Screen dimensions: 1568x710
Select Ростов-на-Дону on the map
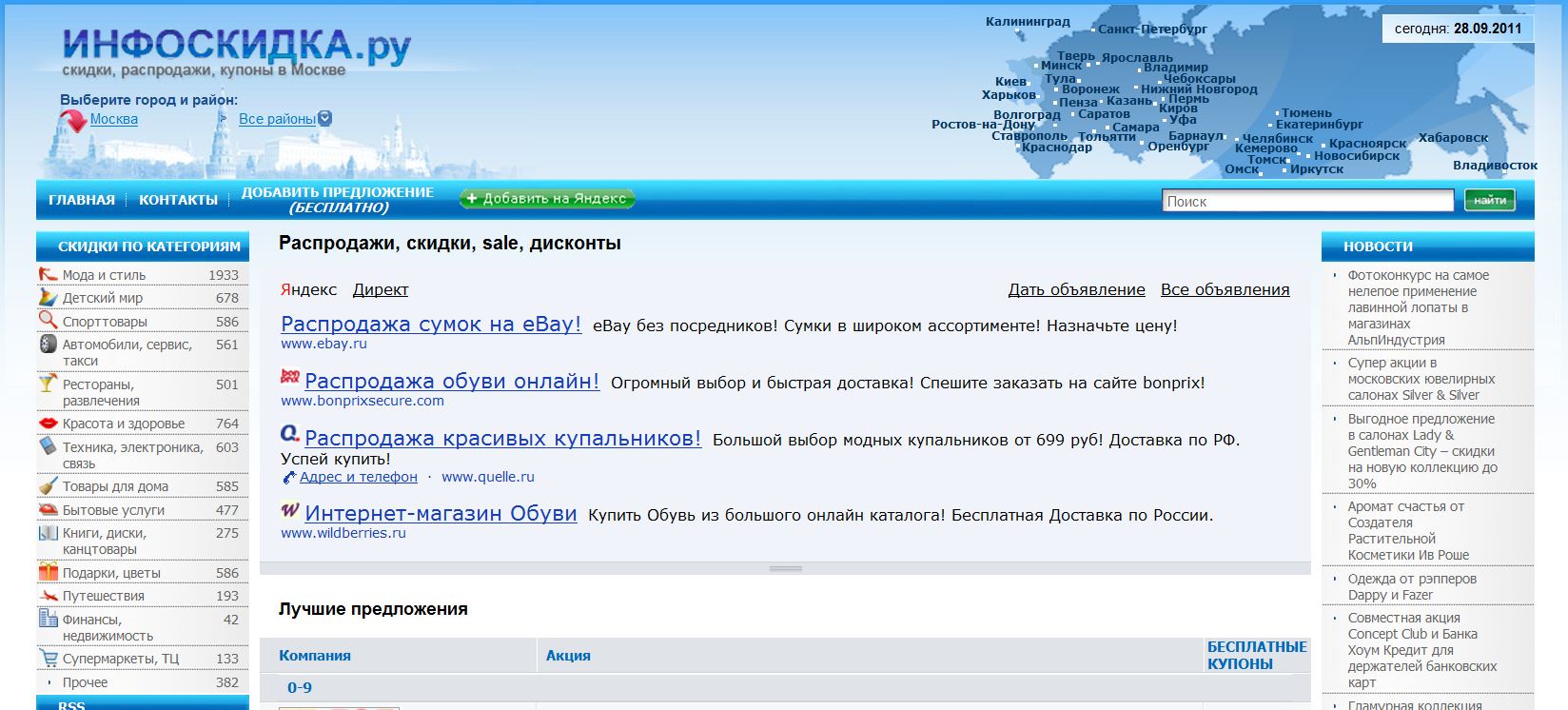pyautogui.click(x=983, y=124)
